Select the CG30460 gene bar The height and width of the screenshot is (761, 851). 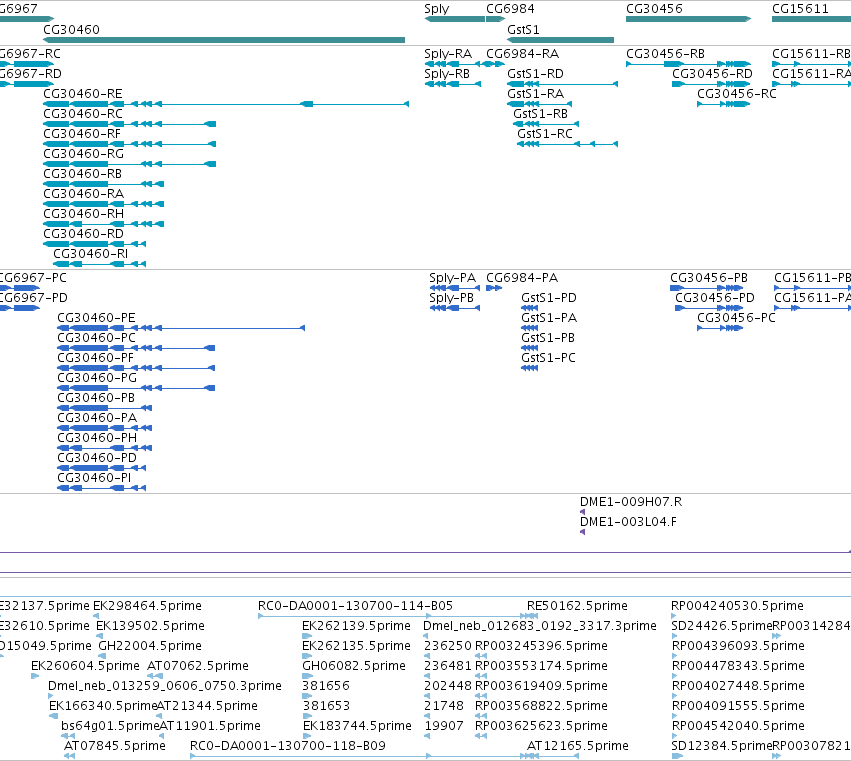224,40
